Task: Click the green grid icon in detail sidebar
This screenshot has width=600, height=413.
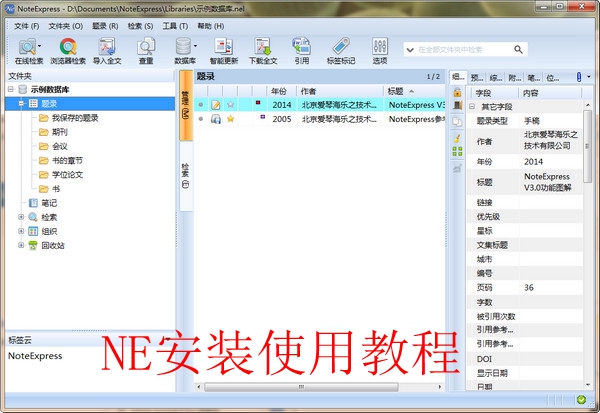Action: (x=457, y=151)
